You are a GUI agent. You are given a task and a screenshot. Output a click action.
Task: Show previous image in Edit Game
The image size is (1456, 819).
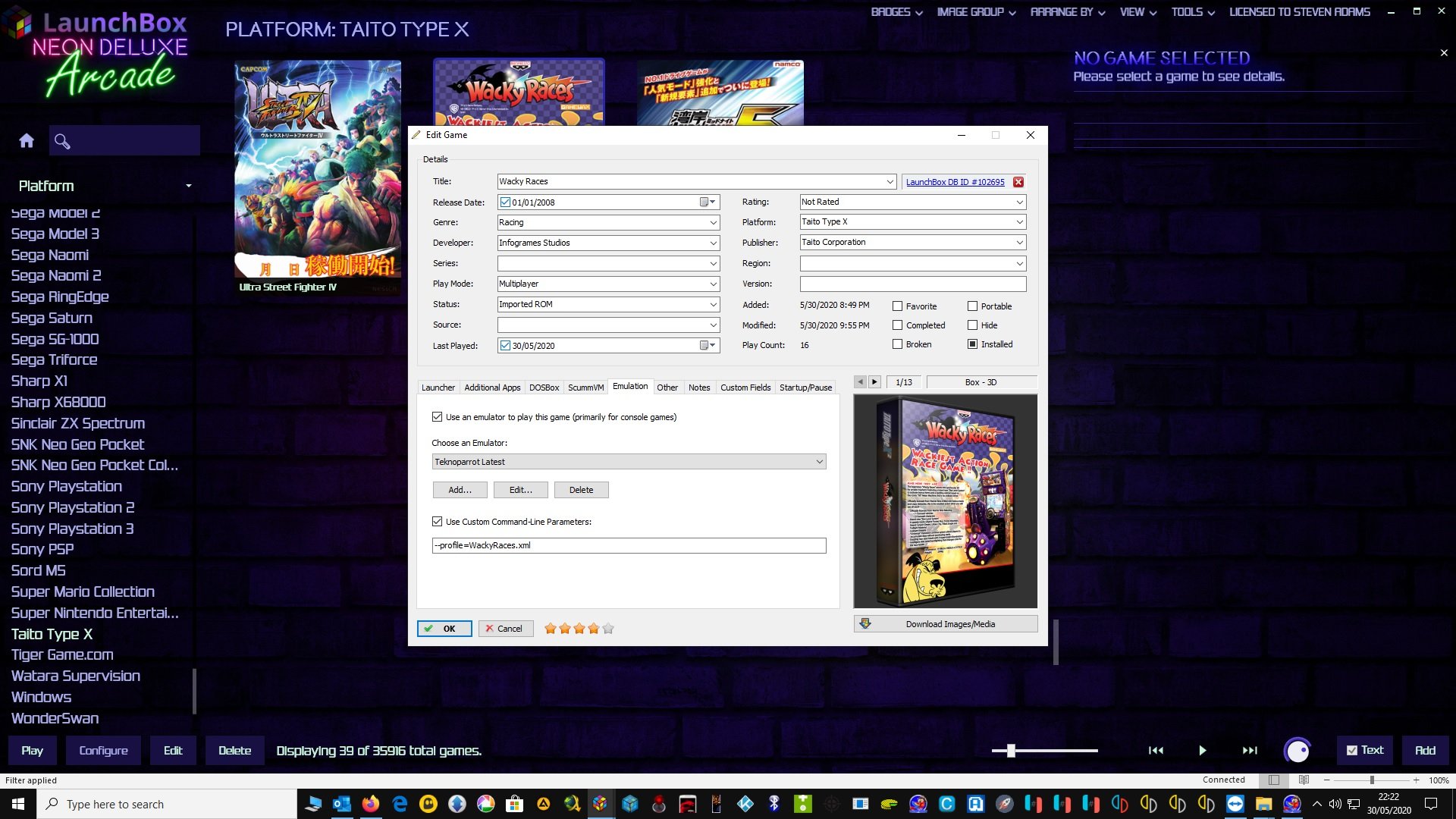(860, 382)
